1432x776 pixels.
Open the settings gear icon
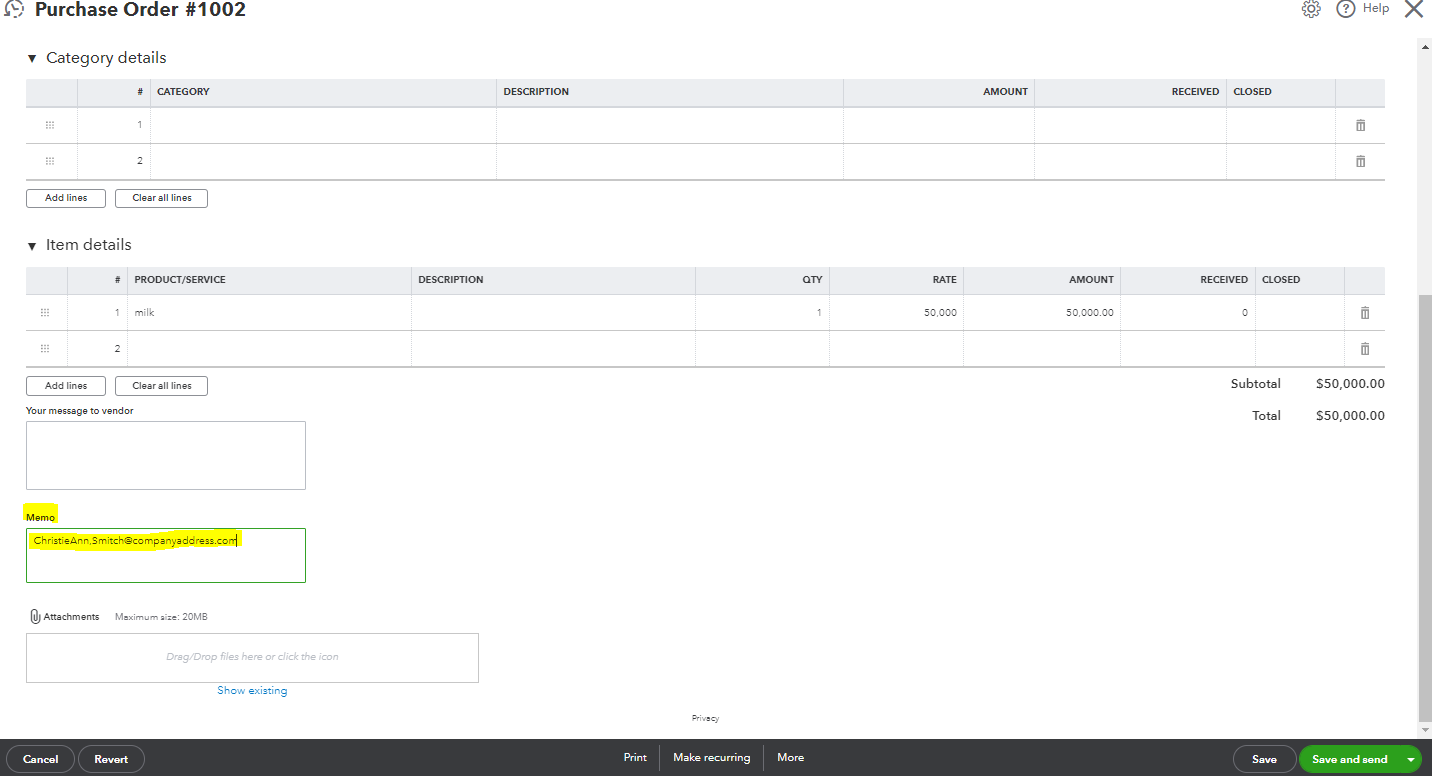(x=1311, y=9)
